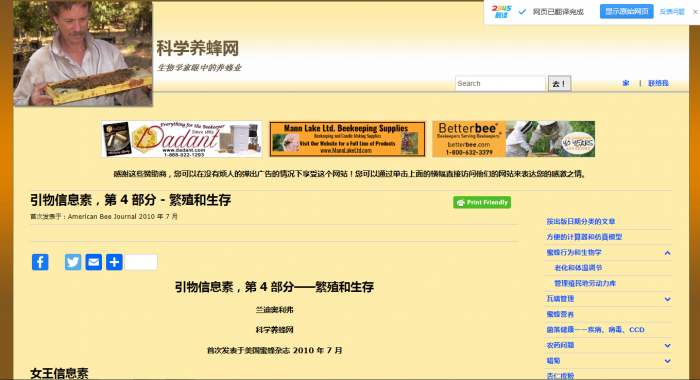700x380 pixels.
Task: Open the Mann Lake Ltd. banner
Action: (x=347, y=139)
